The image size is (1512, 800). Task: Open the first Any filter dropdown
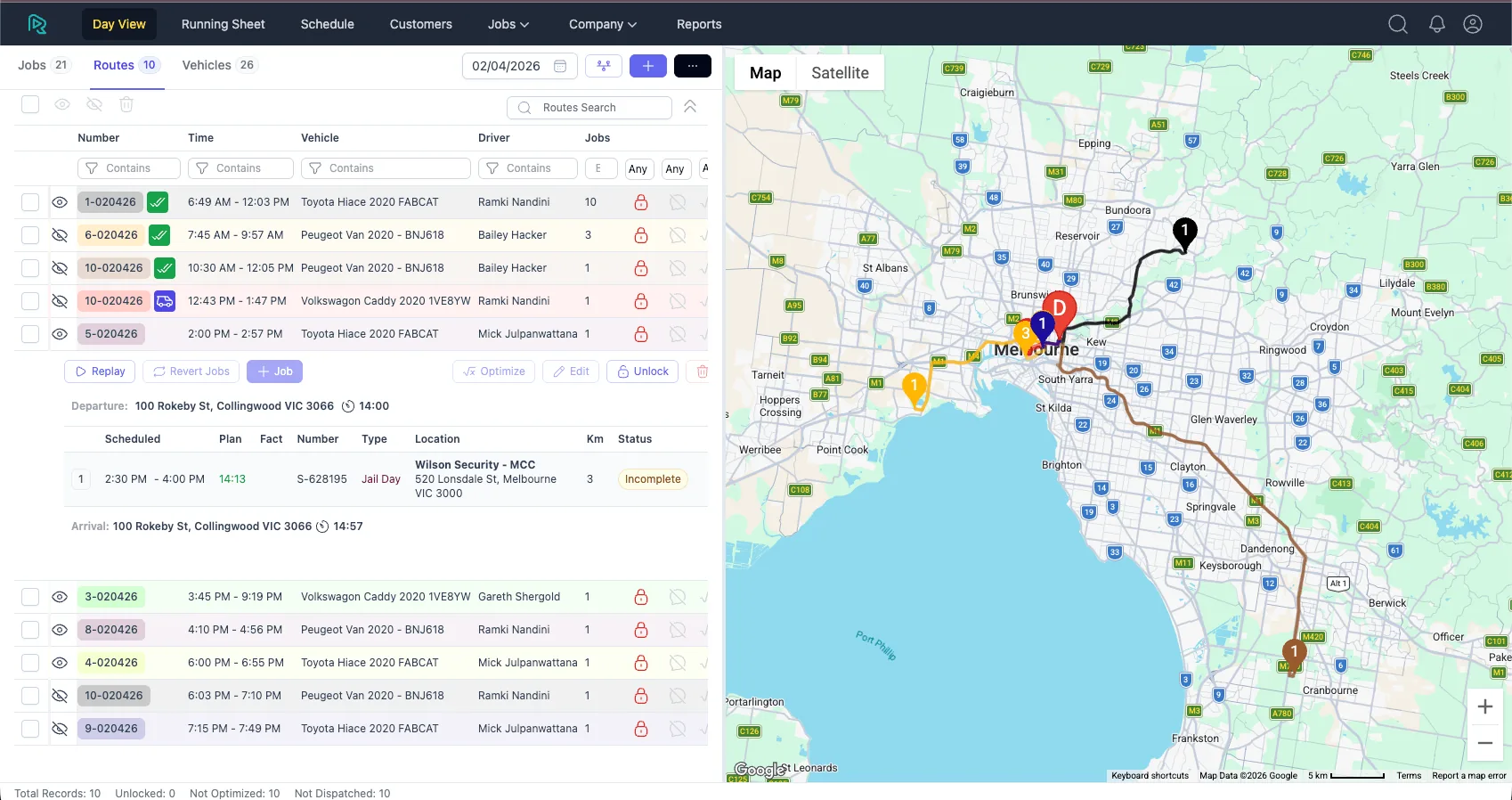(x=638, y=169)
